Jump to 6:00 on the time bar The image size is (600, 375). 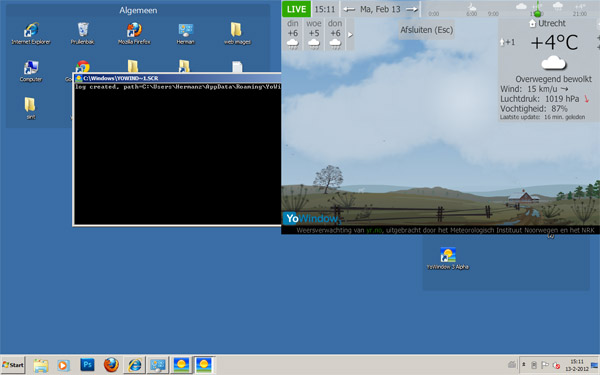click(471, 14)
